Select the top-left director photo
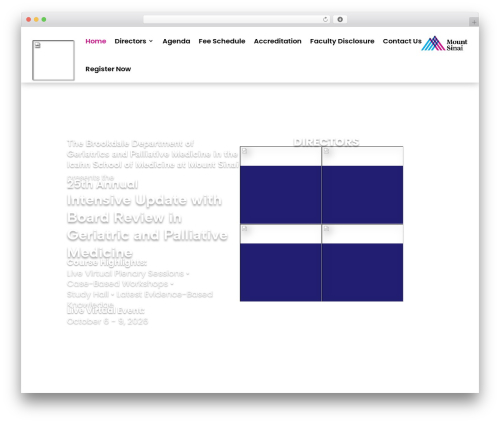Screen dimensions: 500x423 pyautogui.click(x=281, y=185)
